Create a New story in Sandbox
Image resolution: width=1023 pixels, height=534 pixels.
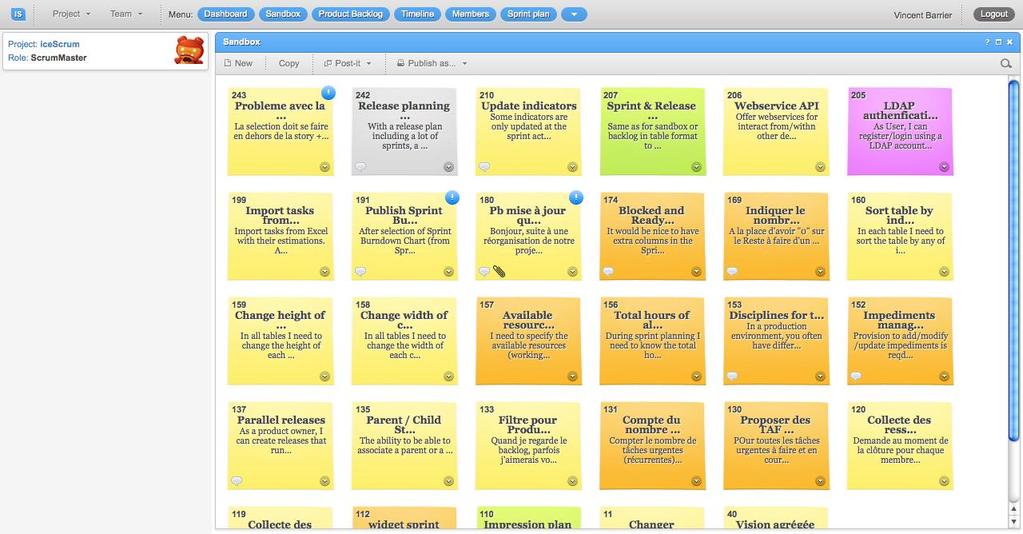pos(238,63)
